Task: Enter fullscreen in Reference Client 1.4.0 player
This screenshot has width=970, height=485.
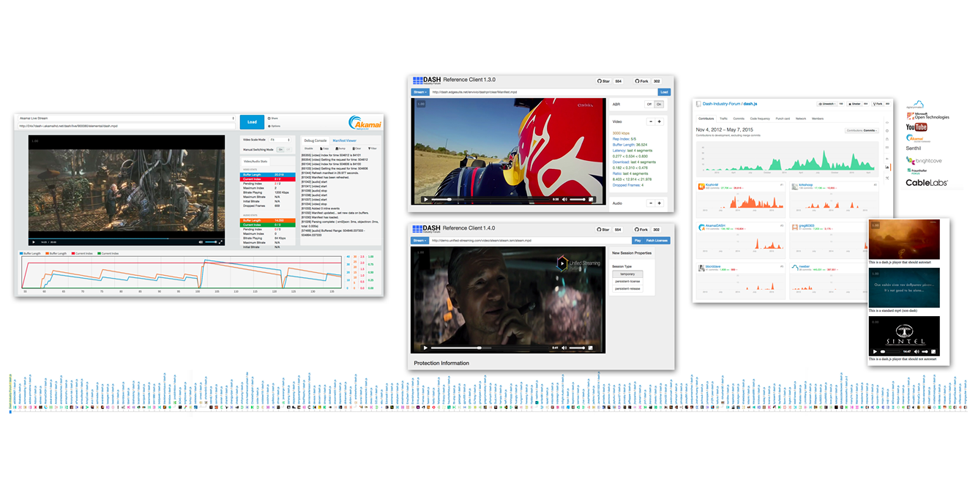Action: [x=591, y=348]
